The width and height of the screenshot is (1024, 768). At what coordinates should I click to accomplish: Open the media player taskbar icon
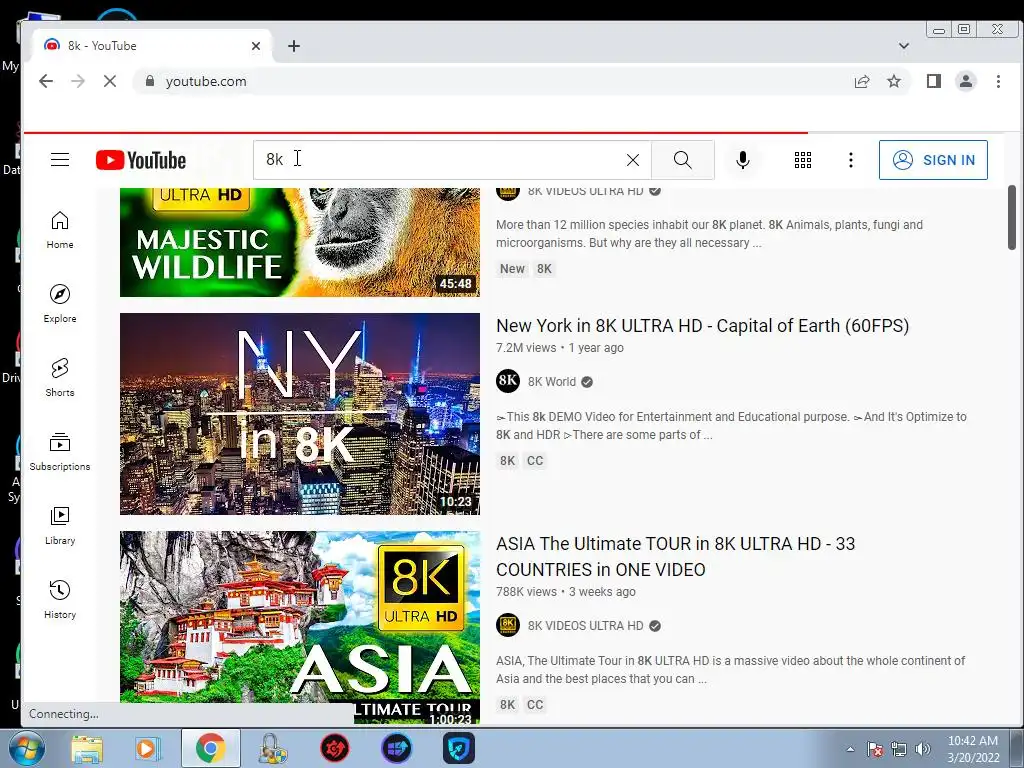pyautogui.click(x=148, y=748)
